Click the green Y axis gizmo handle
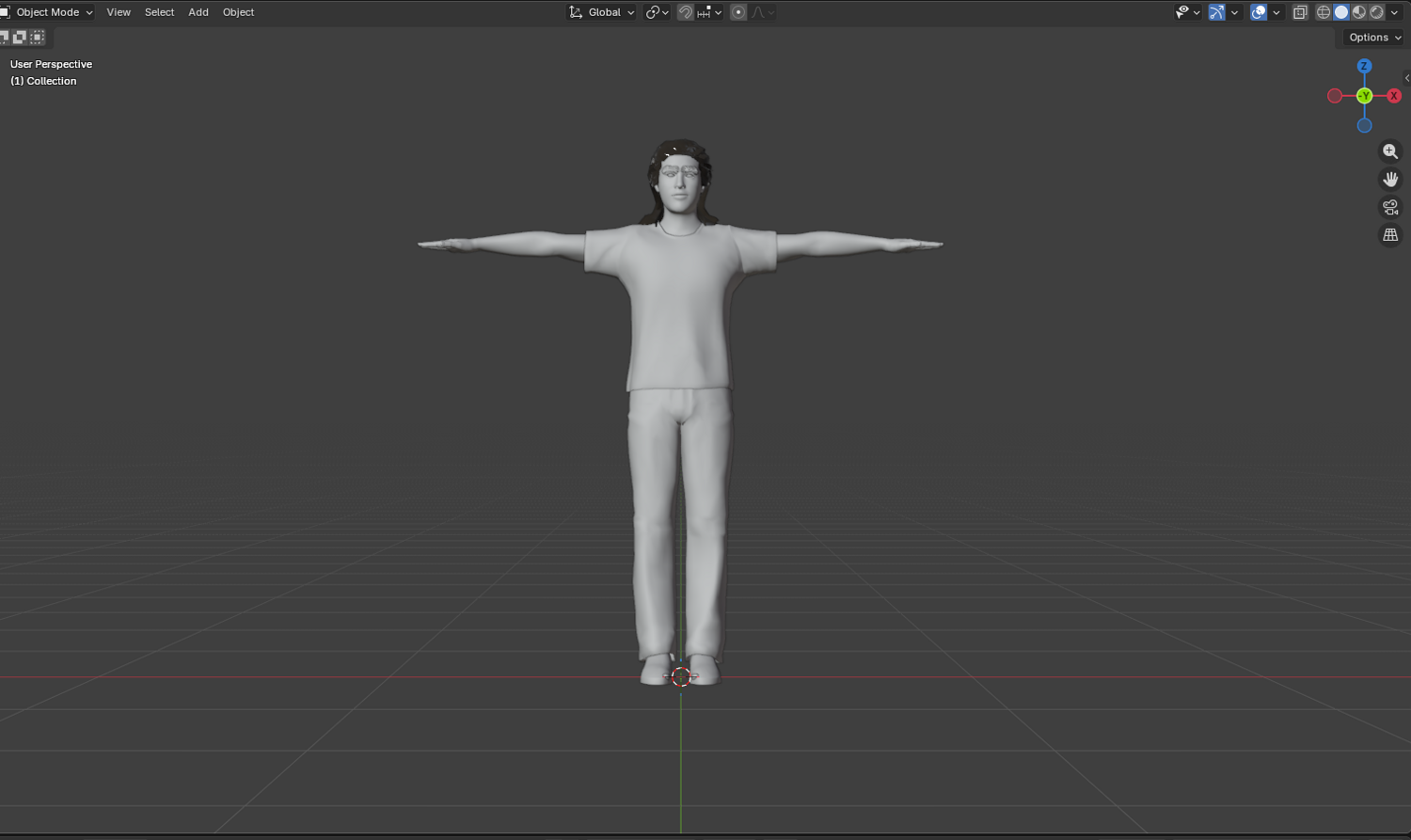The height and width of the screenshot is (840, 1411). coord(1364,96)
